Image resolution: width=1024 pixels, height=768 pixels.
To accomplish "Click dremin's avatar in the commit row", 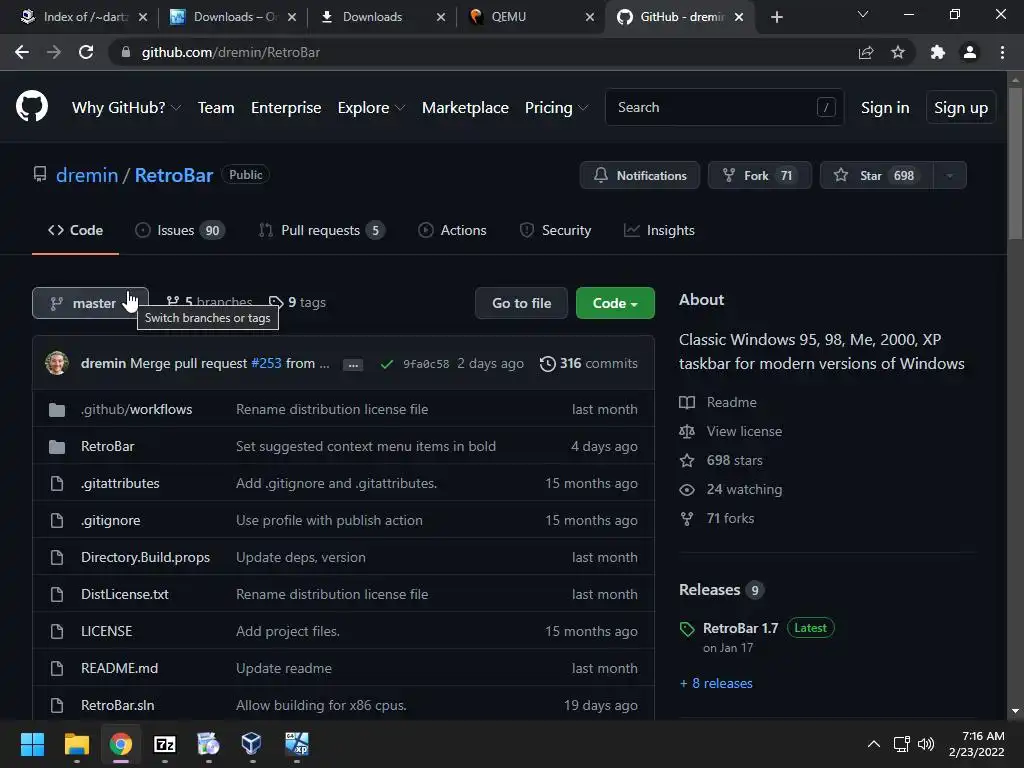I will (57, 363).
